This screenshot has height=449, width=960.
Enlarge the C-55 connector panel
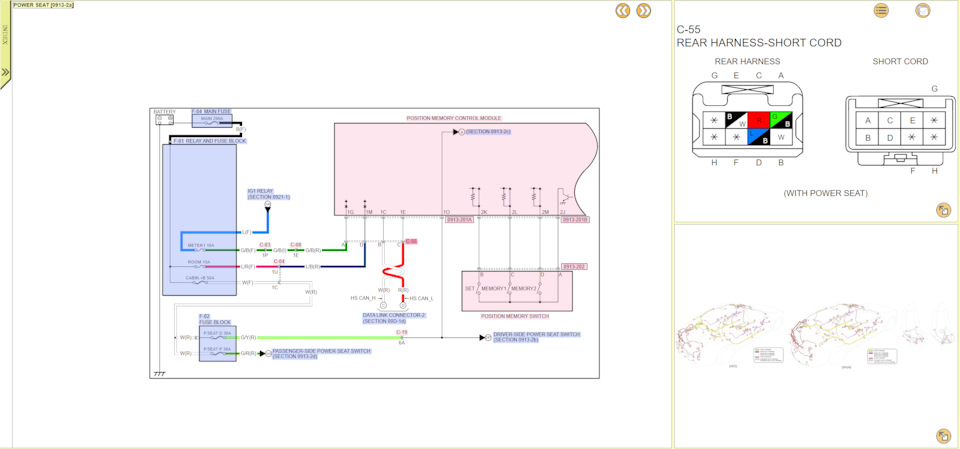point(943,210)
